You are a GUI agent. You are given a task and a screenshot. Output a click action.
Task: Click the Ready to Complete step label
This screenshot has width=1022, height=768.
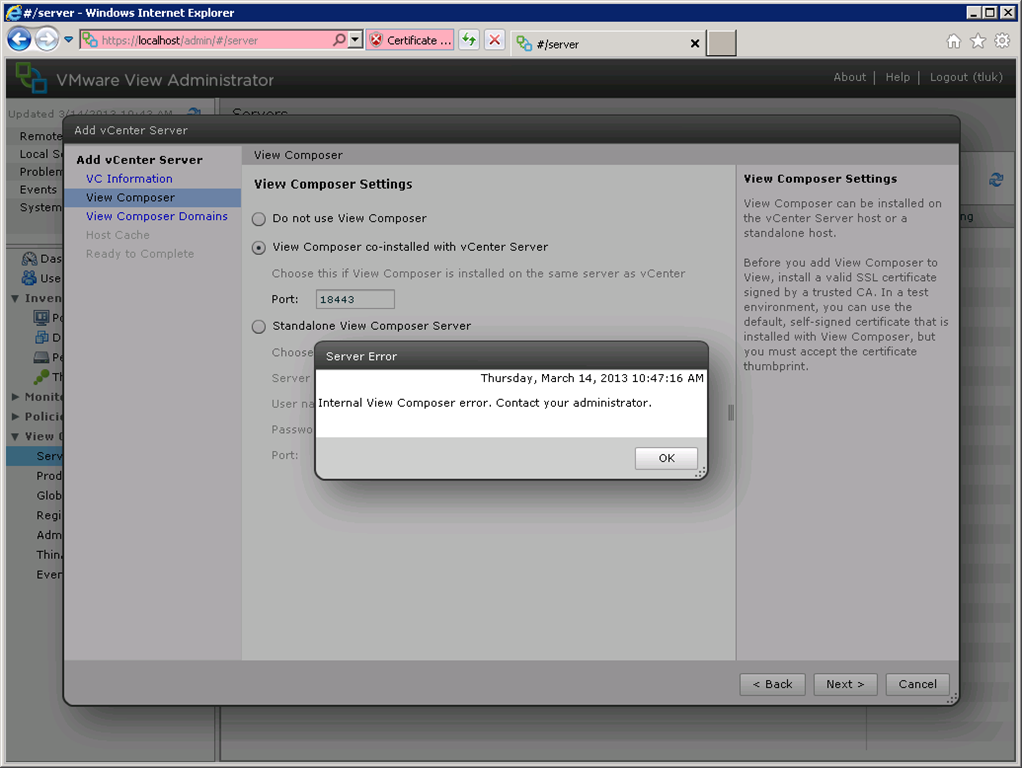tap(139, 254)
